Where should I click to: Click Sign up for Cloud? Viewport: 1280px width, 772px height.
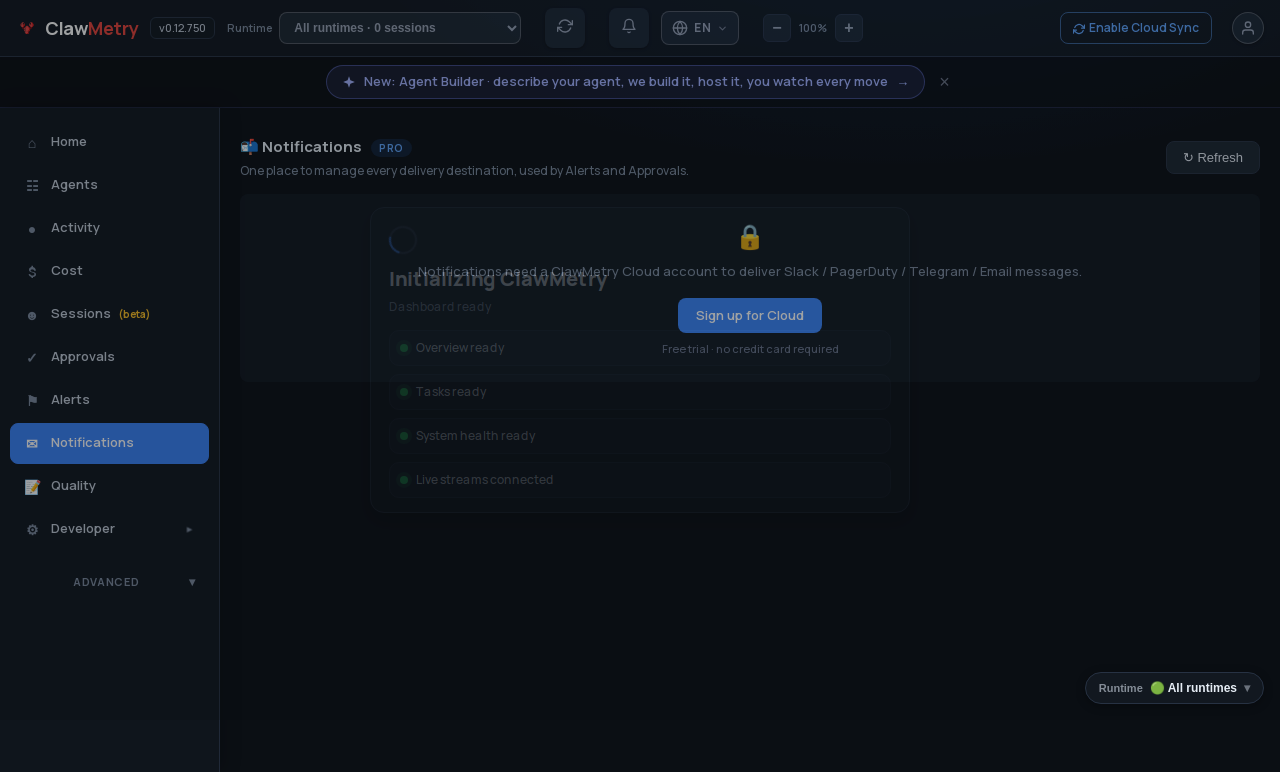tap(750, 315)
